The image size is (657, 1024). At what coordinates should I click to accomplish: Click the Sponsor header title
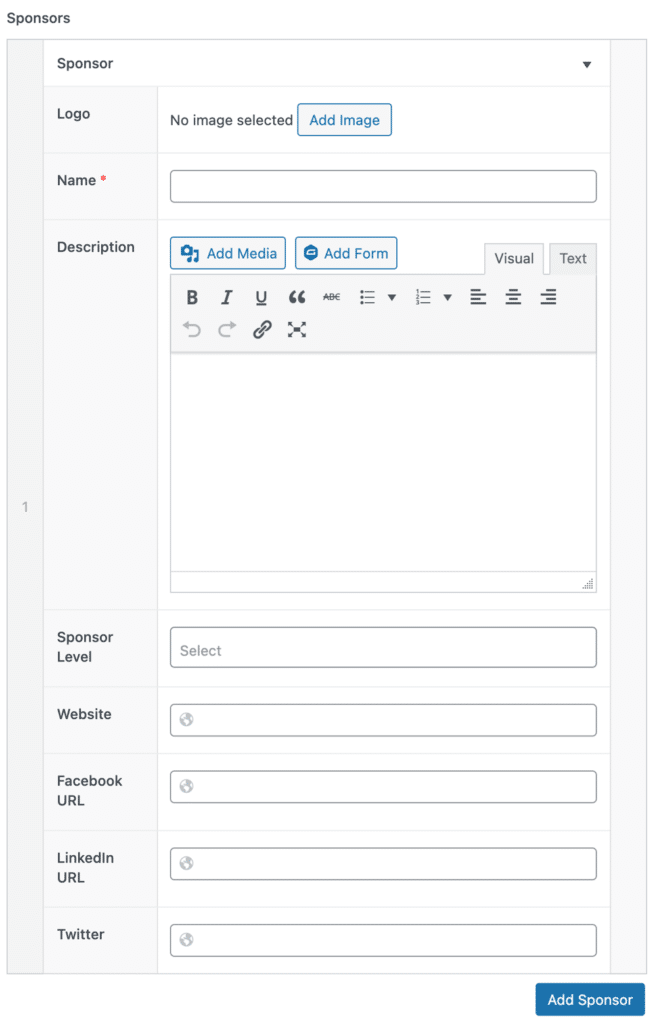coord(85,63)
